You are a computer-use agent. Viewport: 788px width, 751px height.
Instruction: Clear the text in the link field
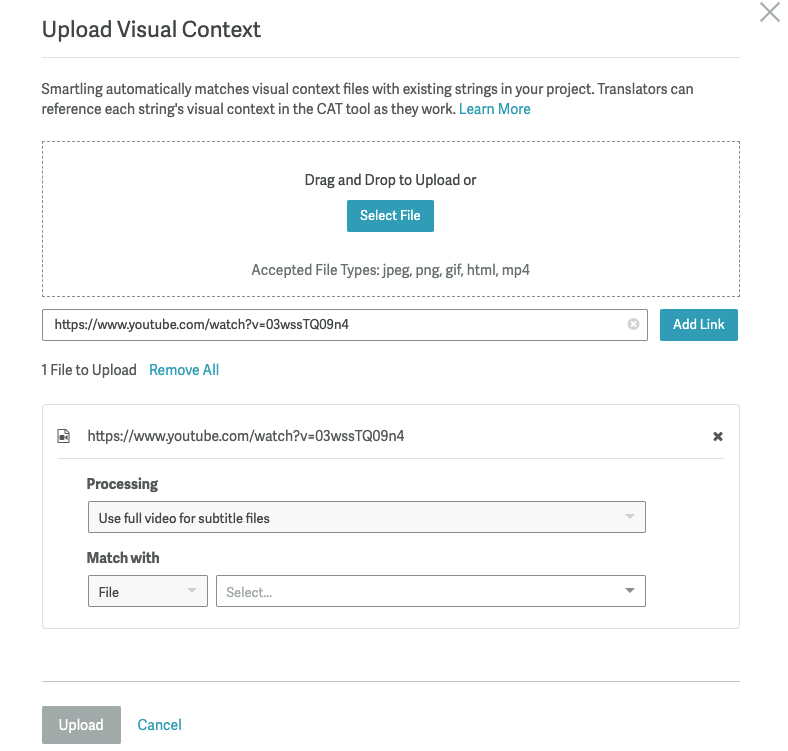pos(633,324)
